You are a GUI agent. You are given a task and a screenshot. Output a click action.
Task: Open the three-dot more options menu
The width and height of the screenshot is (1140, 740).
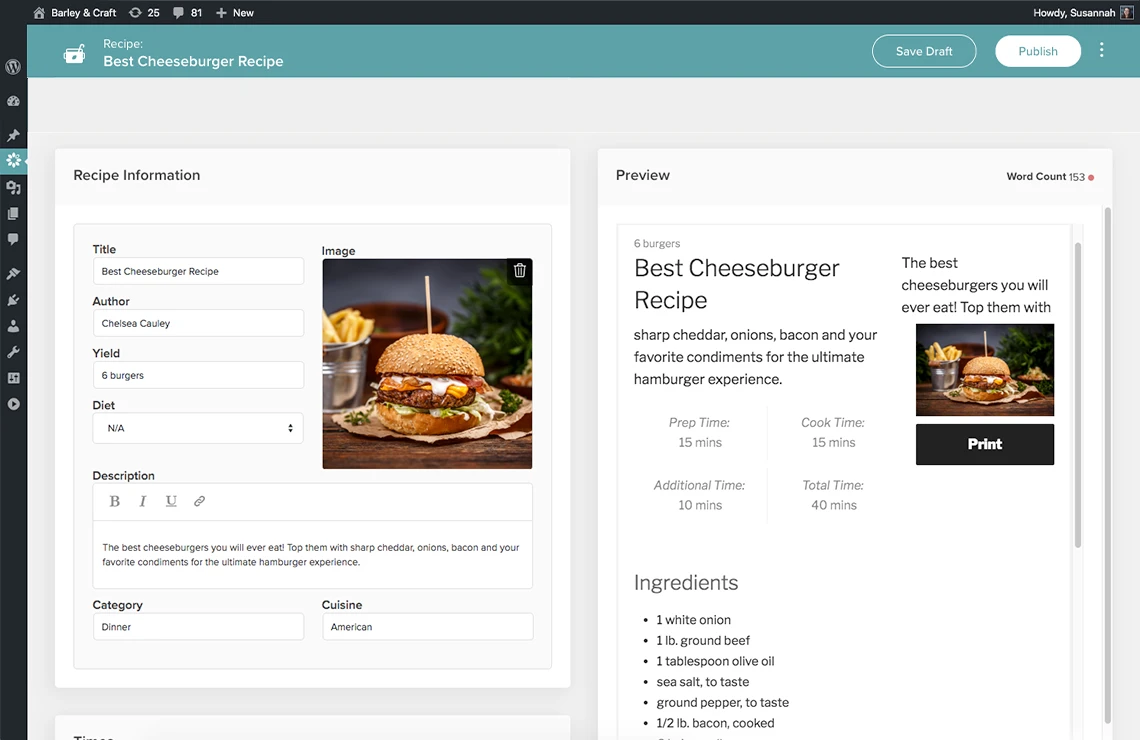1101,50
